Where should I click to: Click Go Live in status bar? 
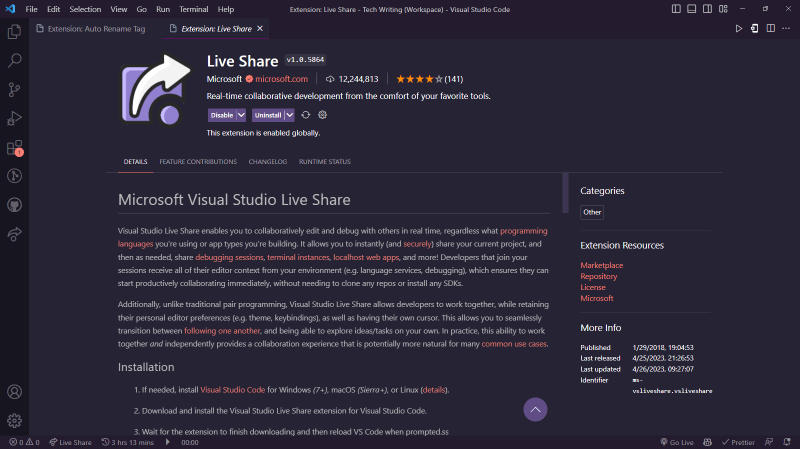coord(677,442)
